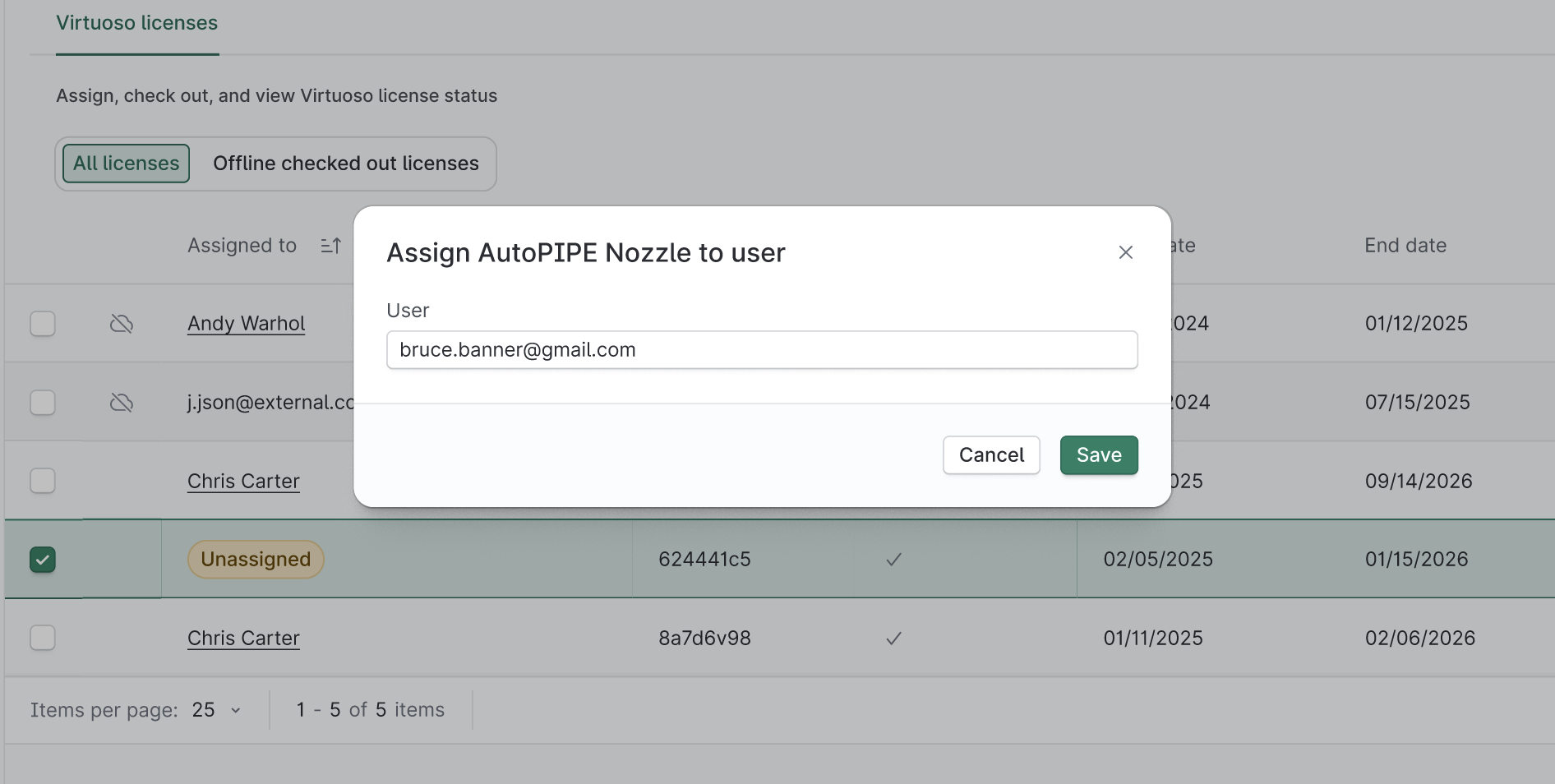The image size is (1555, 784).
Task: Click the offline cloud icon for Andy Warhol
Action: point(122,324)
